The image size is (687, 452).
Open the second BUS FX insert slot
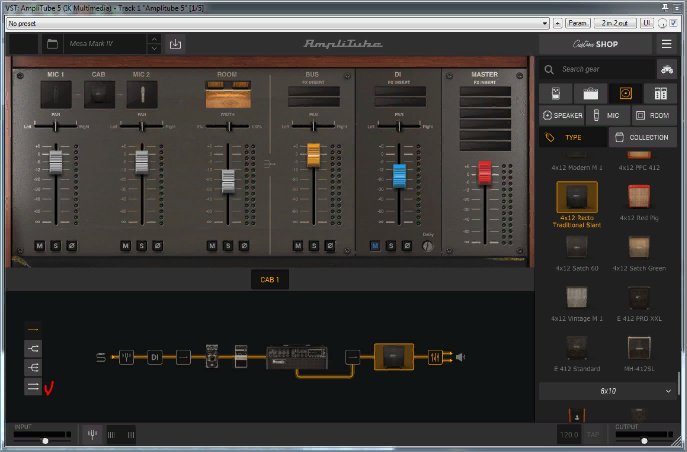(x=314, y=102)
